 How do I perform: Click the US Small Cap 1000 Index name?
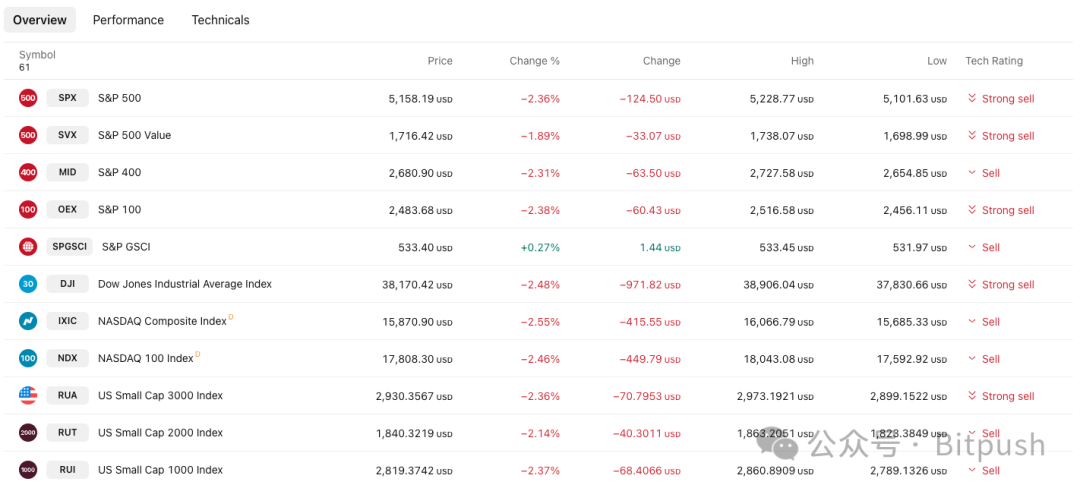coord(160,470)
